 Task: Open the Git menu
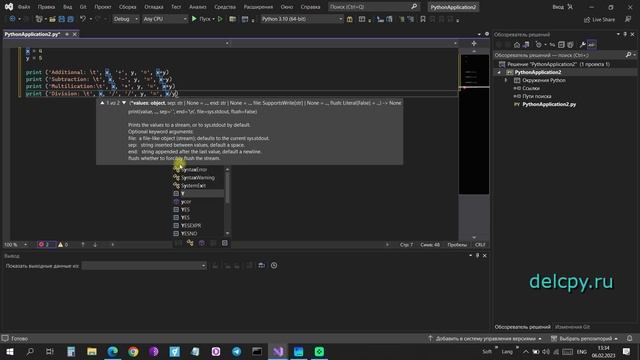click(x=83, y=7)
